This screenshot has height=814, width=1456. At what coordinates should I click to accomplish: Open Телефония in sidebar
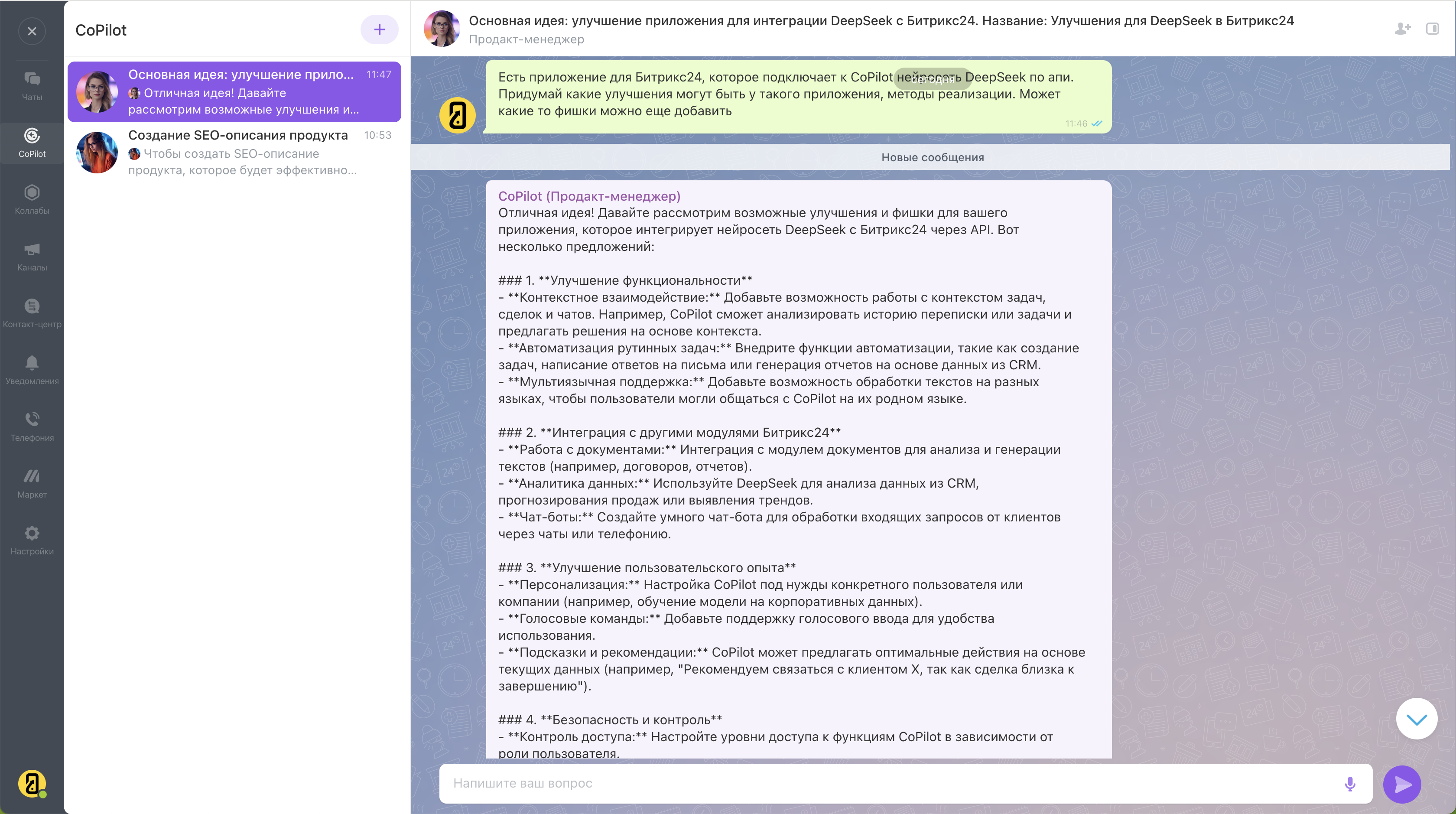[32, 426]
